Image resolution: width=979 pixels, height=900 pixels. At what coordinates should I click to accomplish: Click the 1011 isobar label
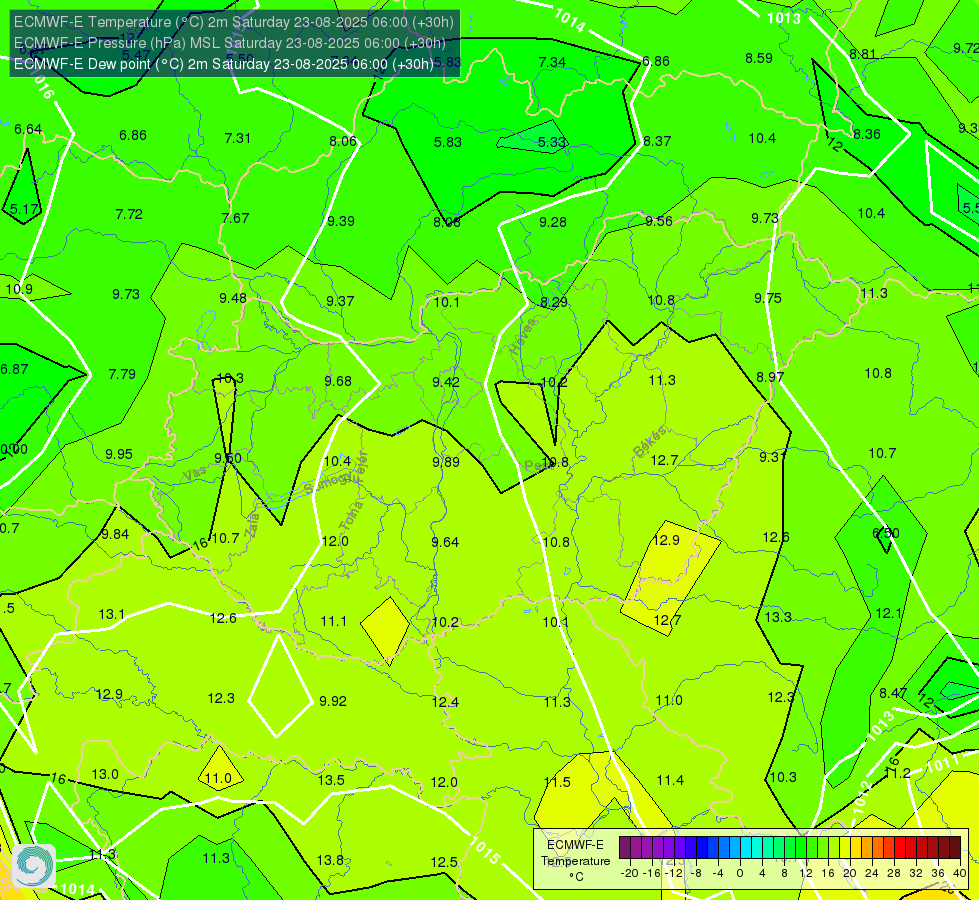pyautogui.click(x=943, y=763)
